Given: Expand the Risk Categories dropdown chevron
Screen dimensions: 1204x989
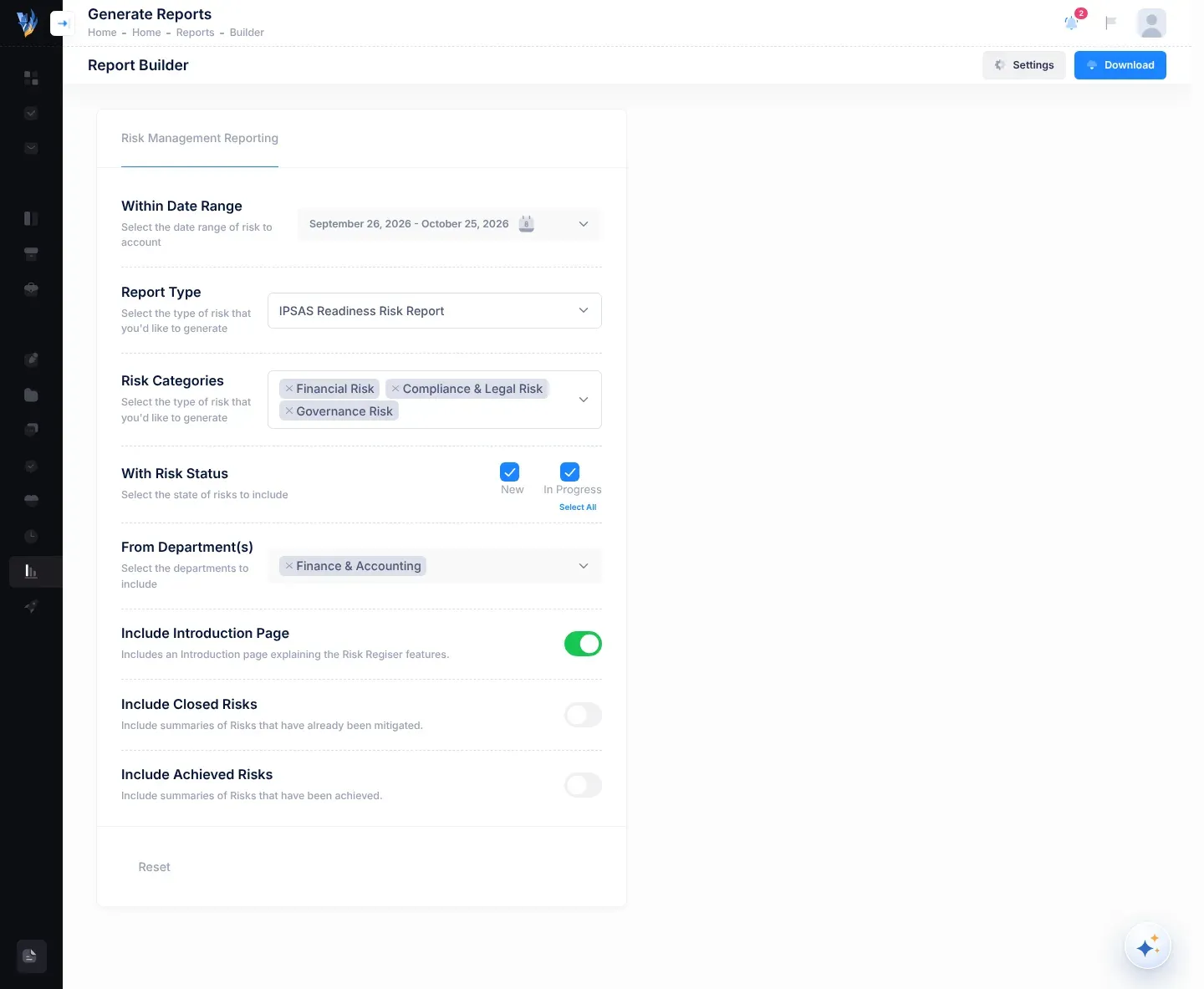Looking at the screenshot, I should click(584, 400).
